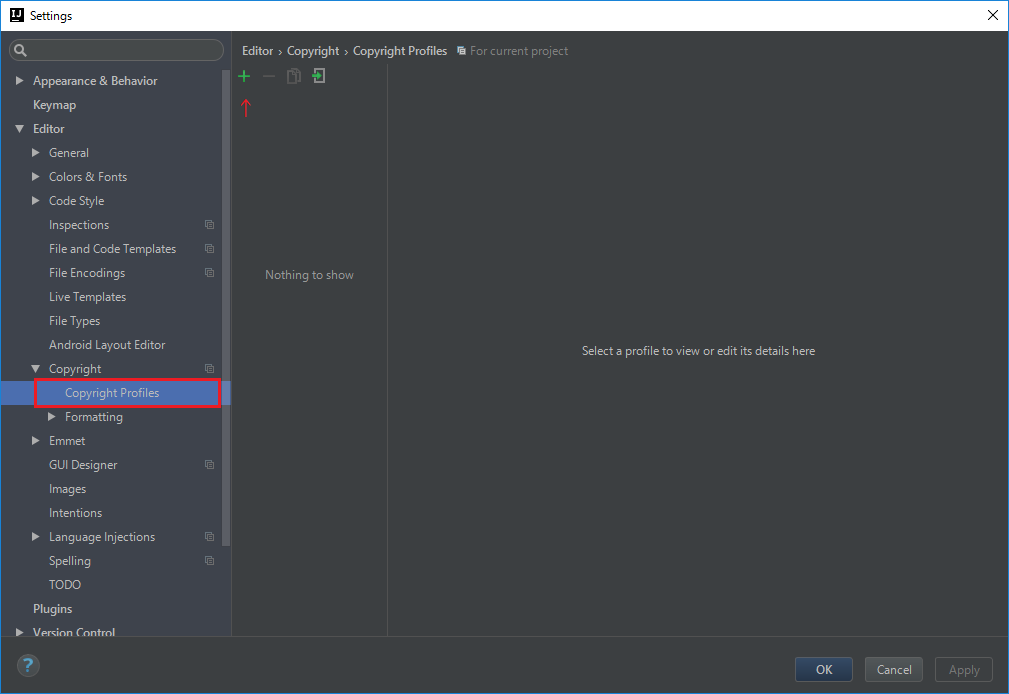Open Editor from the breadcrumb path
Viewport: 1009px width, 694px height.
tap(257, 50)
